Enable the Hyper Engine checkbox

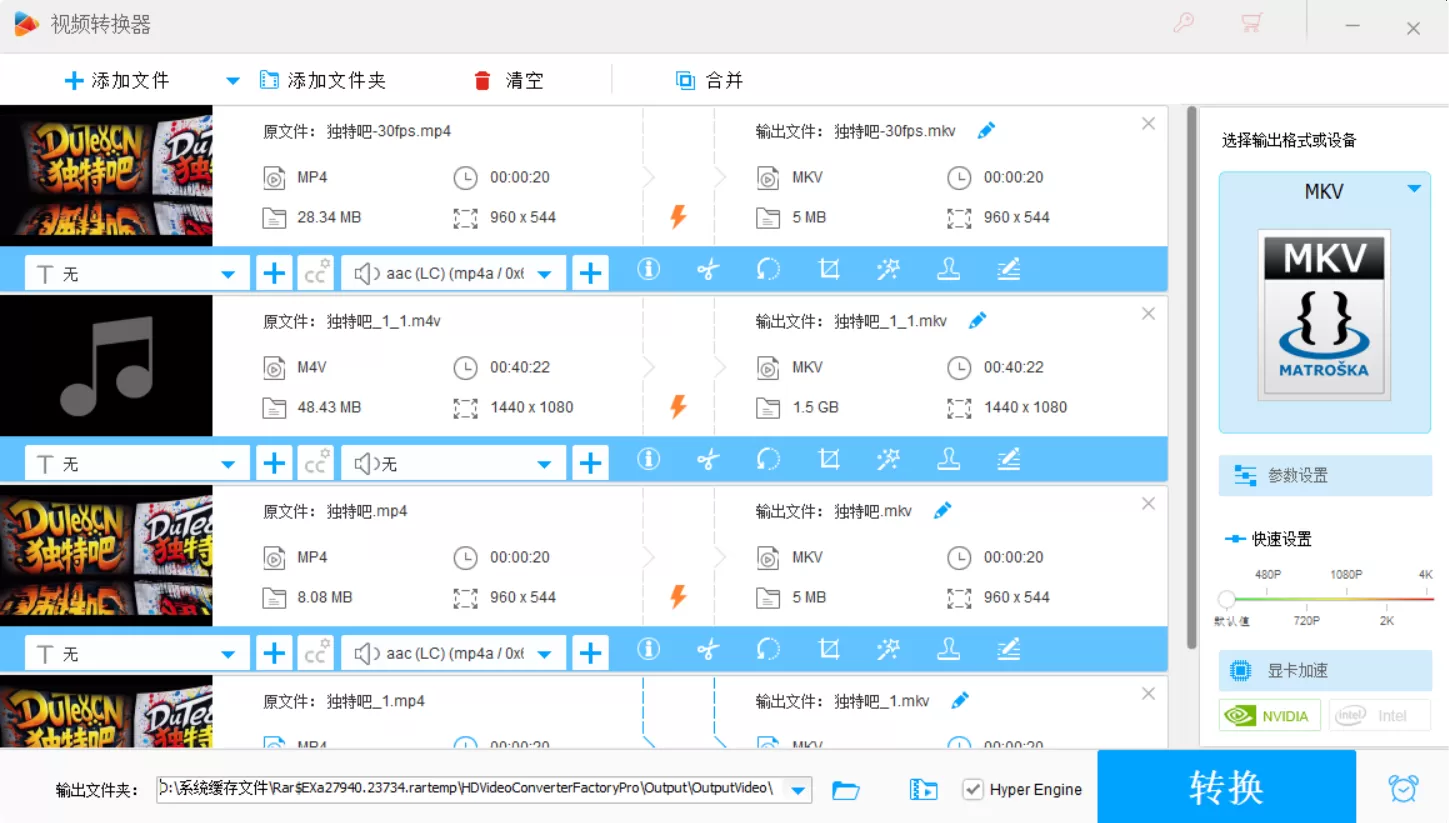click(973, 789)
